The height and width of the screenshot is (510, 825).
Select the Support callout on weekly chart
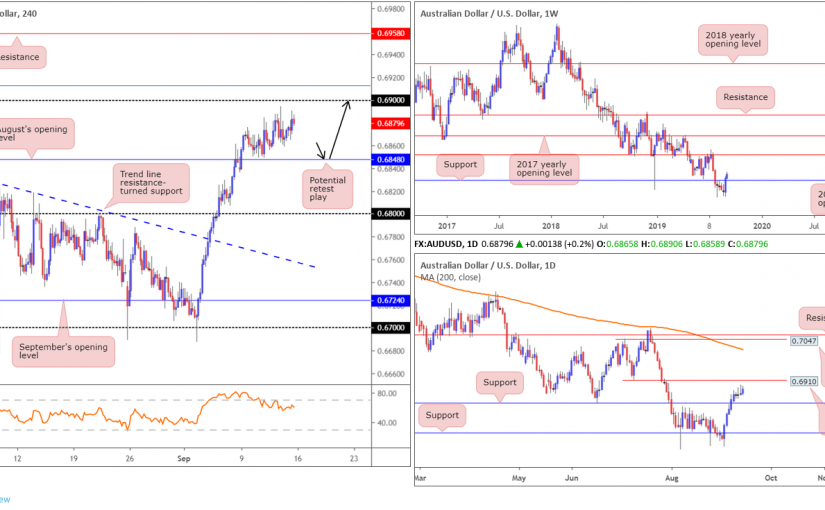[x=462, y=163]
